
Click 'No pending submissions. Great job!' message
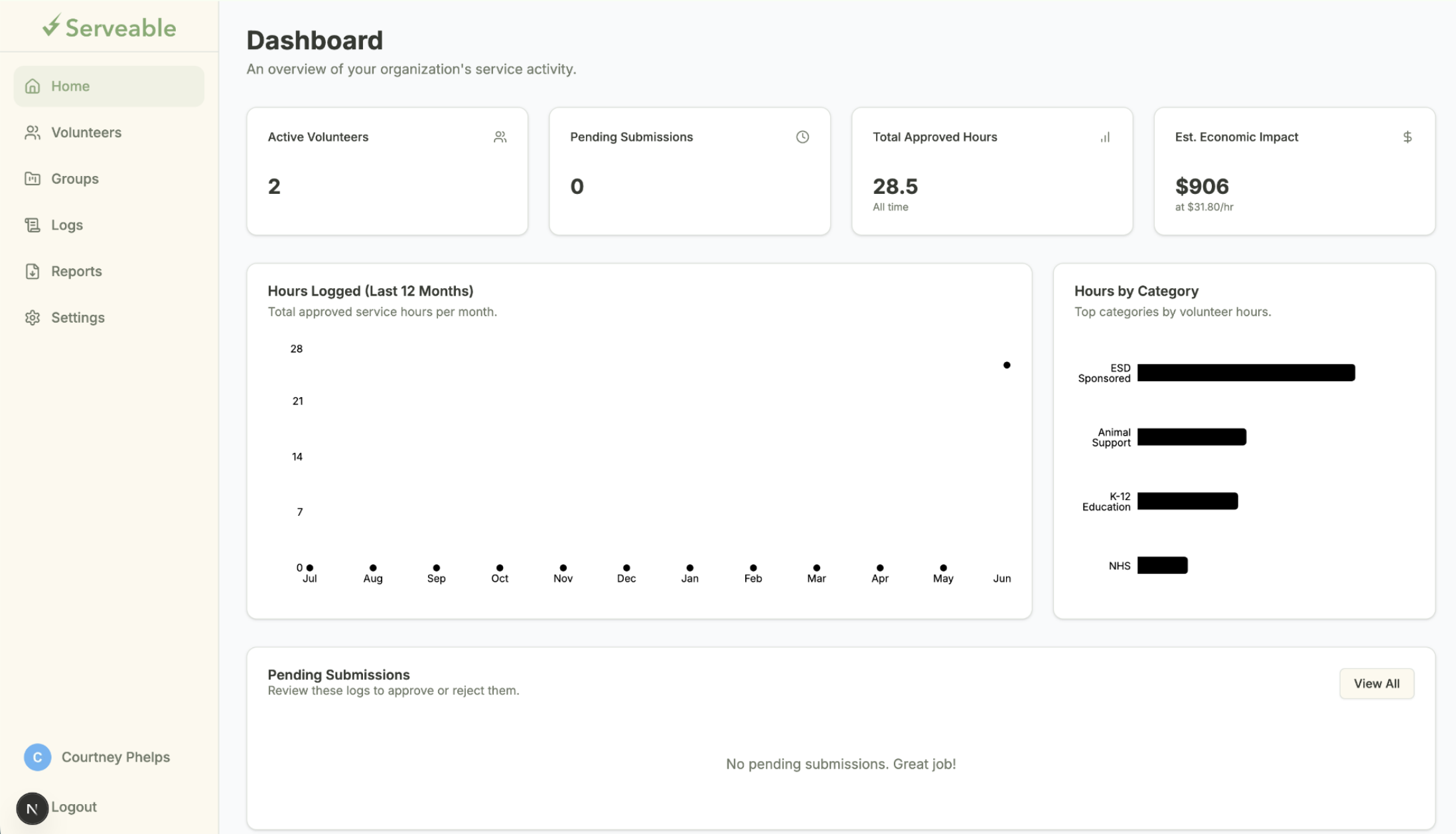841,764
